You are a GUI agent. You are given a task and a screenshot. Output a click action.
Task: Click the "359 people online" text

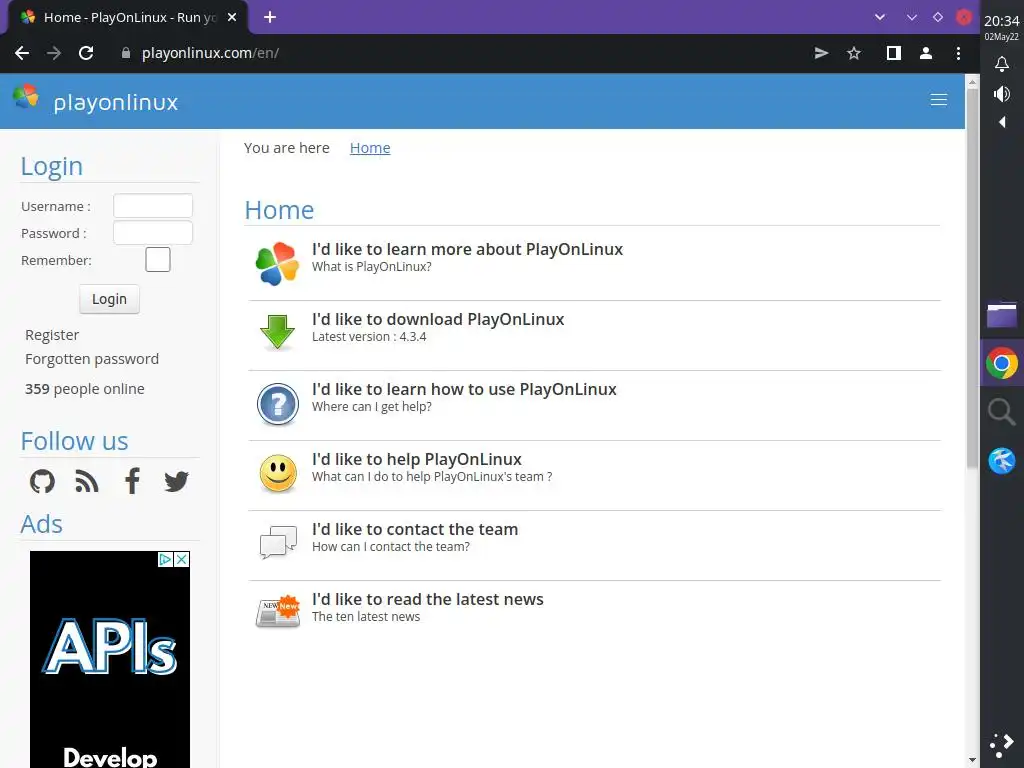[x=85, y=389]
